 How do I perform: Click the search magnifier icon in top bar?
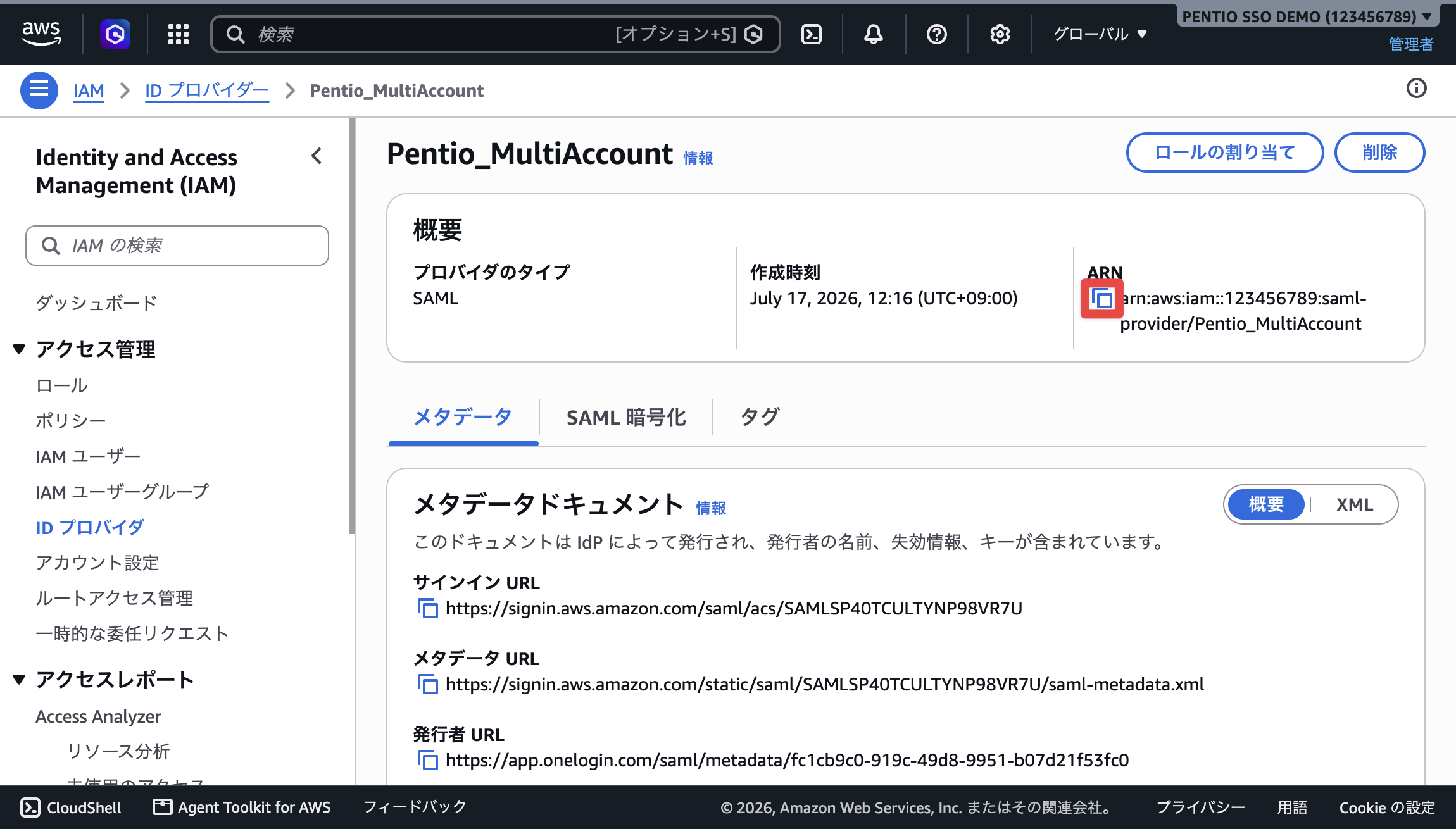click(x=235, y=34)
